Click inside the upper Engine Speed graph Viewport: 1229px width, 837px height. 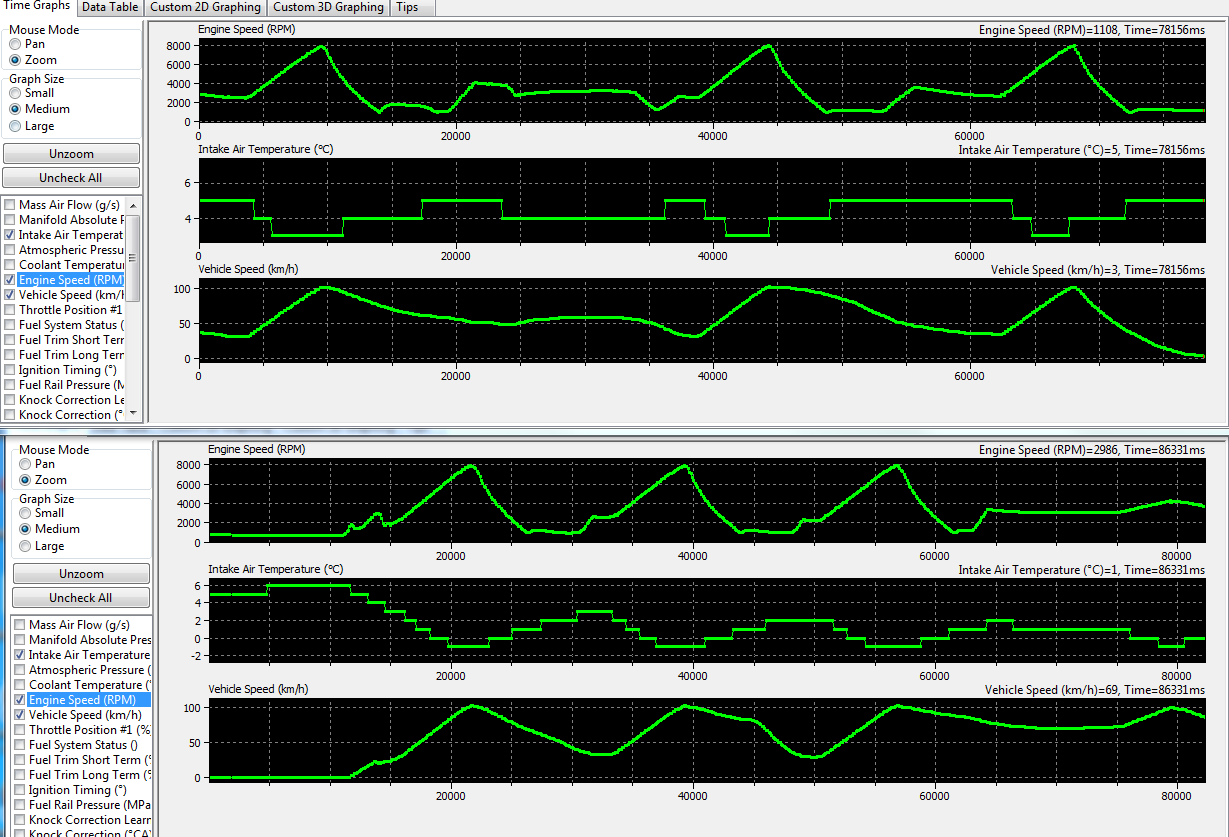(x=700, y=80)
